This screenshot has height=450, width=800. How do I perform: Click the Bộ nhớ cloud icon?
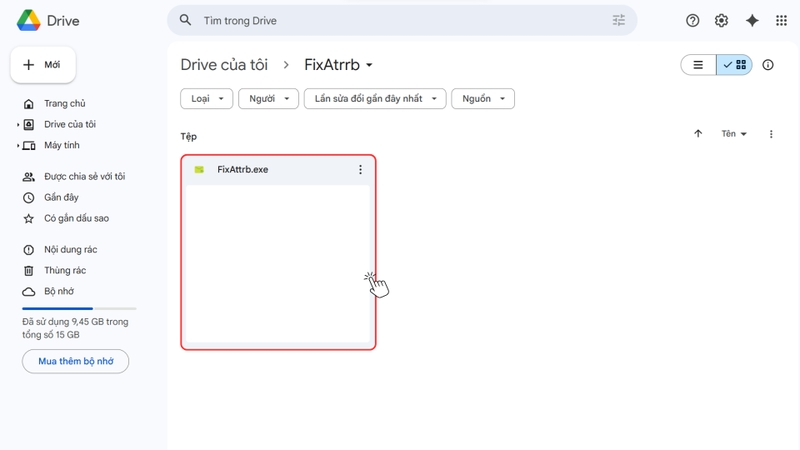click(x=29, y=292)
